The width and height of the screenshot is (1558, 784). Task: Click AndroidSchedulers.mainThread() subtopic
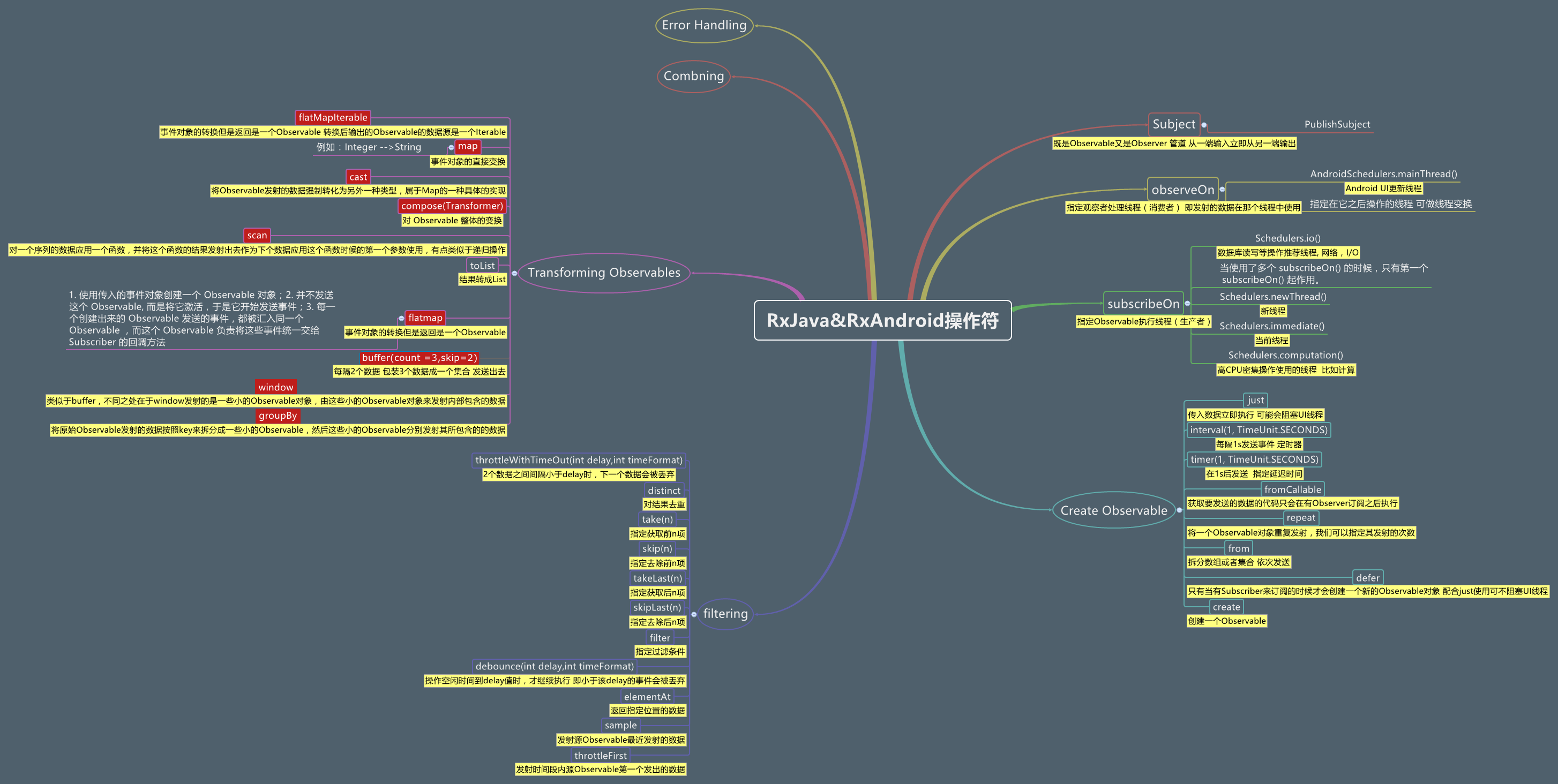tap(1383, 174)
